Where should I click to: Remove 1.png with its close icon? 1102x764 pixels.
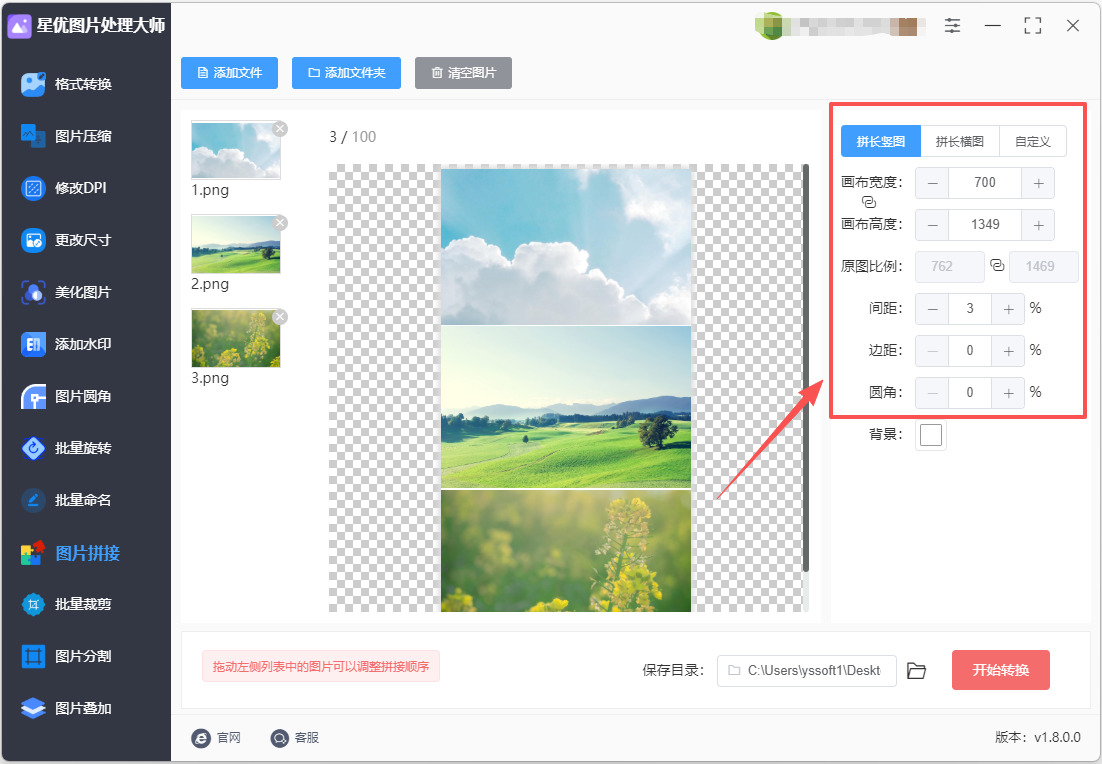pyautogui.click(x=280, y=129)
